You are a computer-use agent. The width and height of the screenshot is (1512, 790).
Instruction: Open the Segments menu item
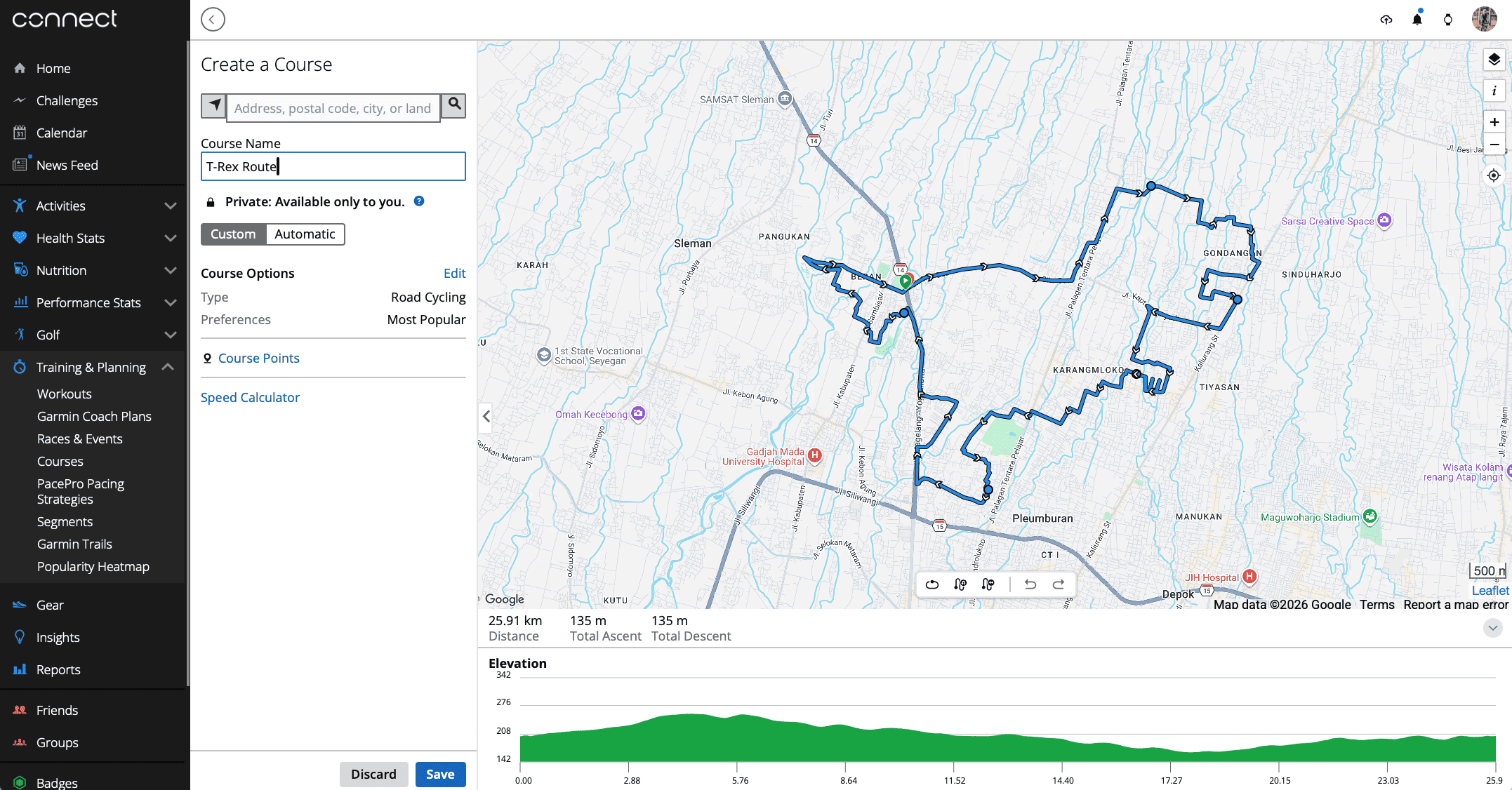click(x=65, y=521)
